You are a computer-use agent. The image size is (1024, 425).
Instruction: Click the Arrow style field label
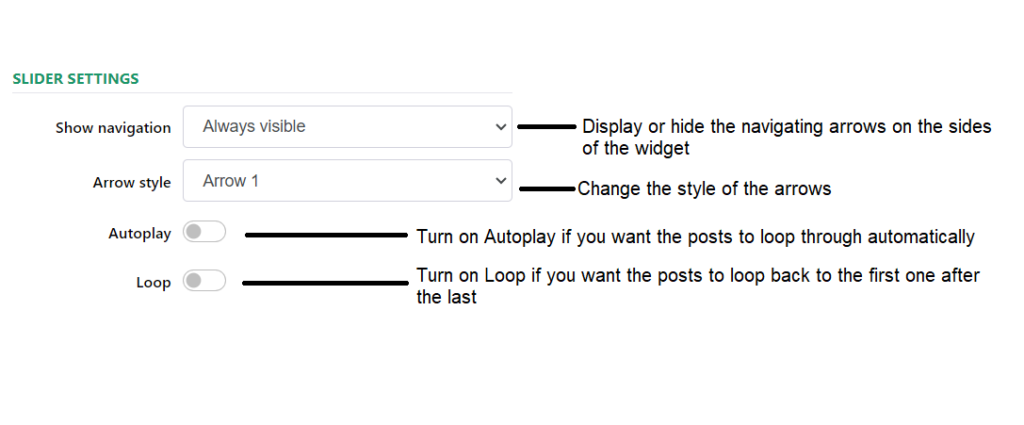pos(132,182)
